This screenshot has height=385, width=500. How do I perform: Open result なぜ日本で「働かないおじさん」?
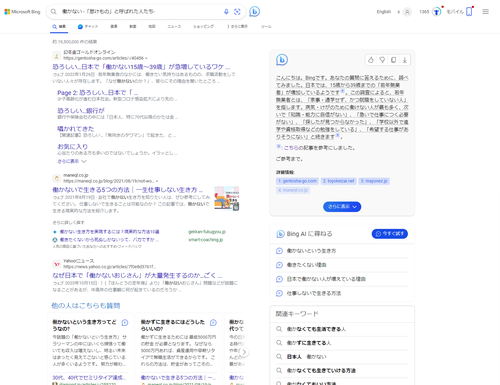click(137, 275)
